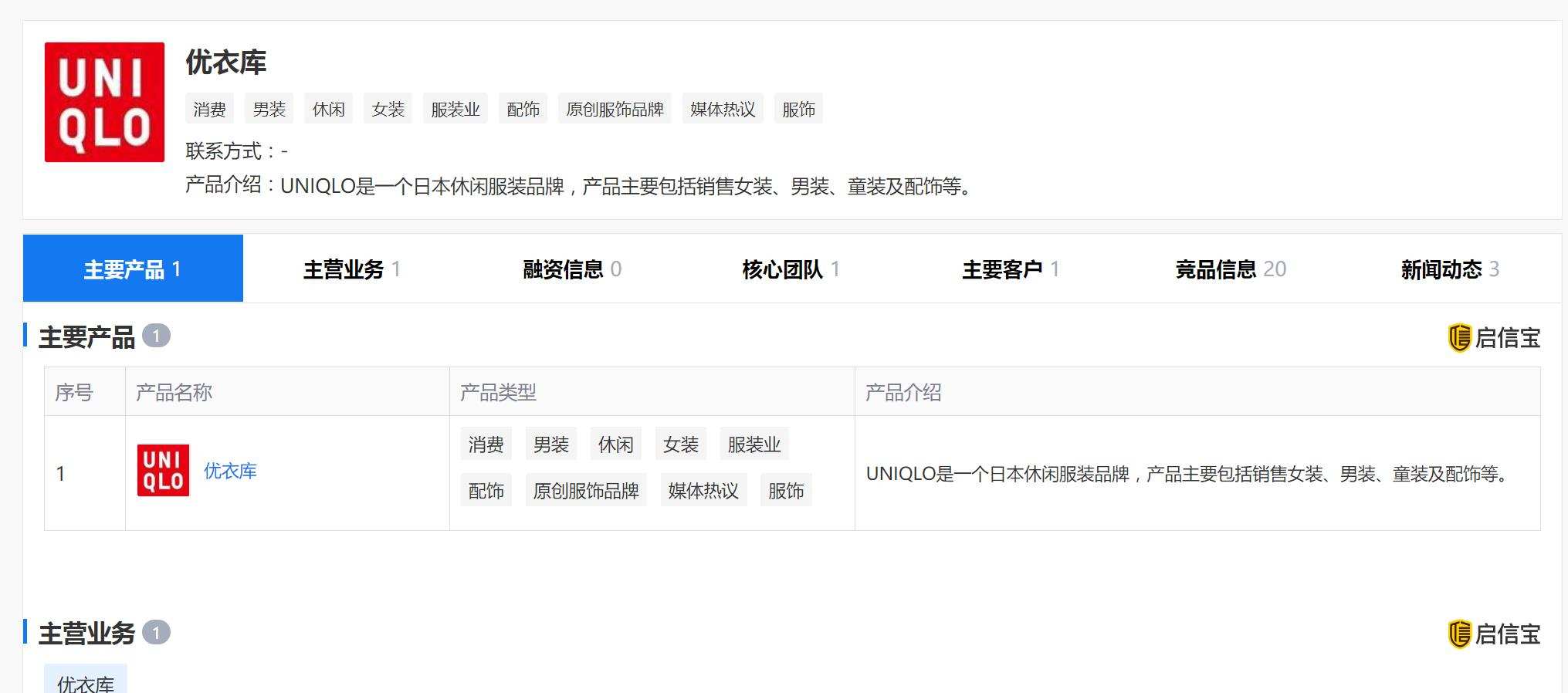Screen dimensions: 1568x693
Task: Click the large UNIQLO logo in header
Action: tap(104, 102)
